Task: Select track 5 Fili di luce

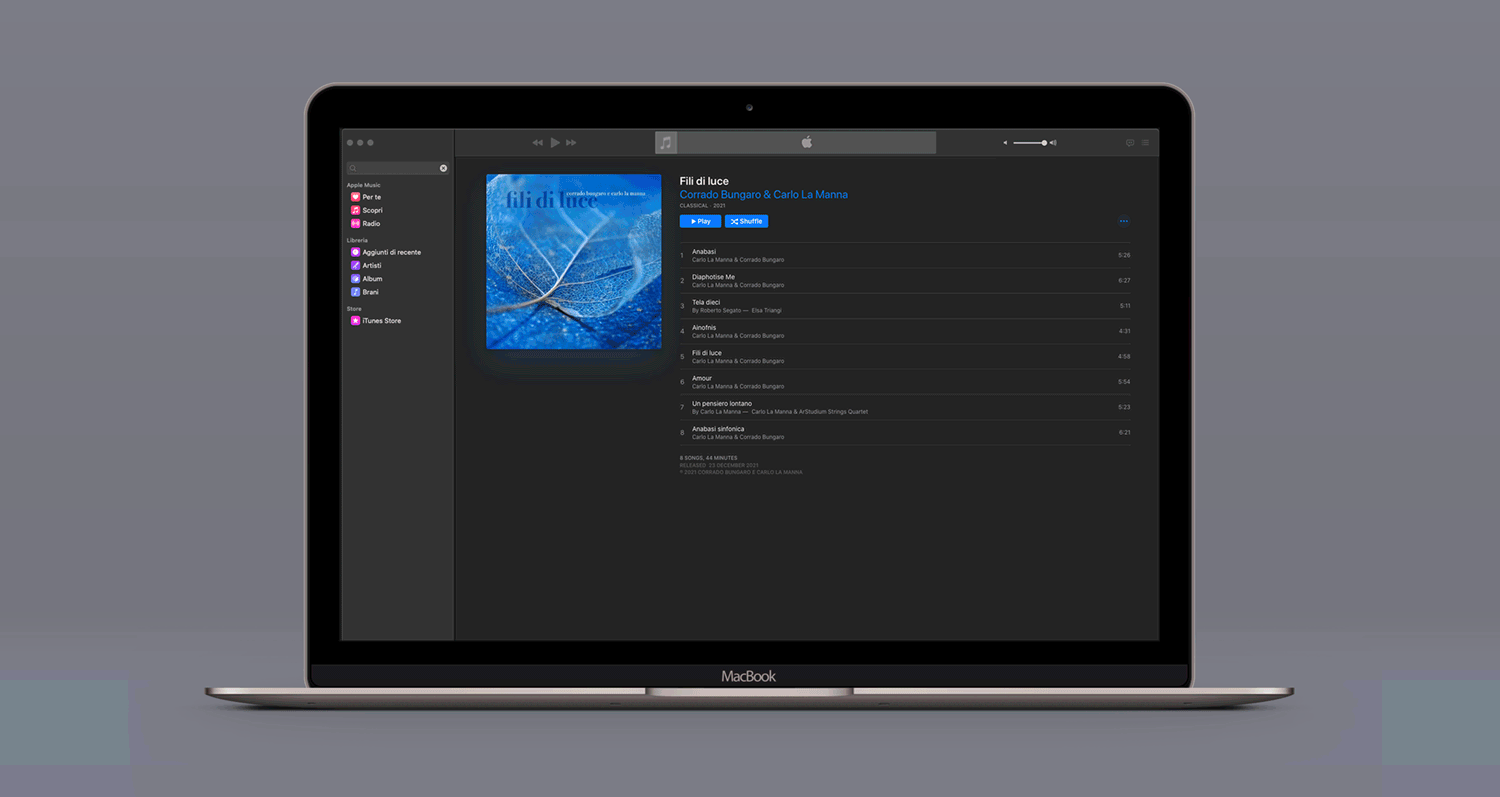Action: [x=905, y=356]
